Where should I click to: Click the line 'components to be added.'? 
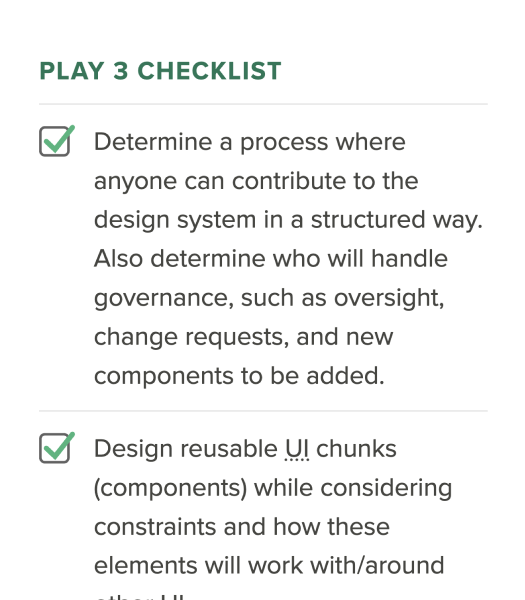(239, 376)
